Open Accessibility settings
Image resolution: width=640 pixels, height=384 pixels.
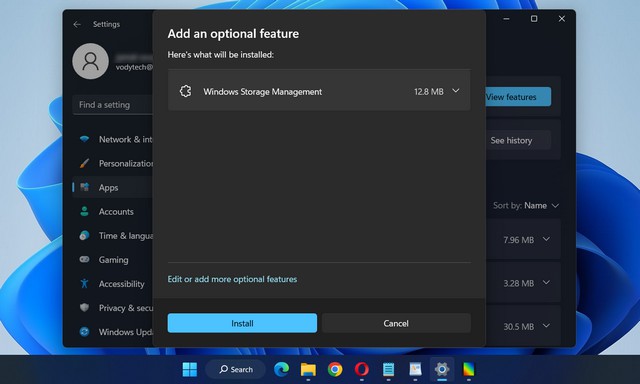[x=113, y=284]
